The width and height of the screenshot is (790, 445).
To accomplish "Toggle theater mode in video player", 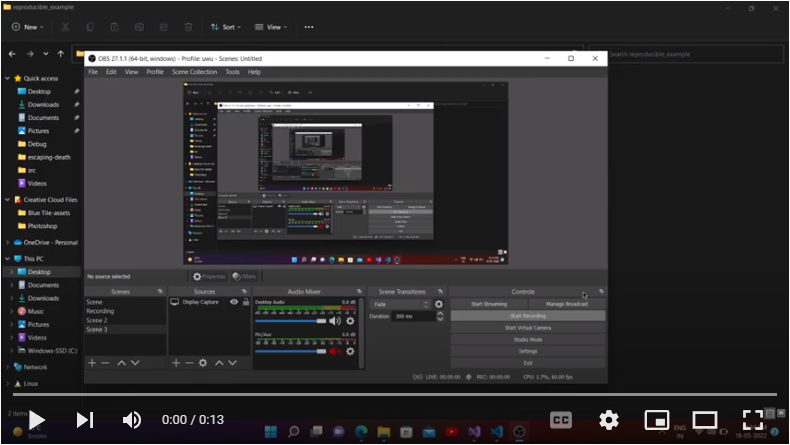I will [x=704, y=420].
